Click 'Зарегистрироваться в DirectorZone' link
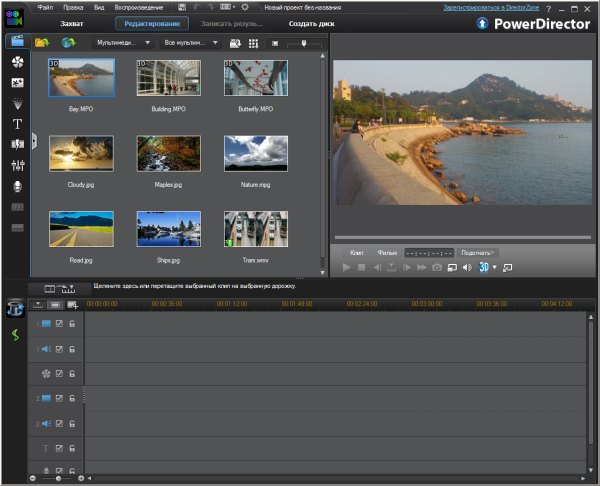The height and width of the screenshot is (486, 600). (491, 7)
